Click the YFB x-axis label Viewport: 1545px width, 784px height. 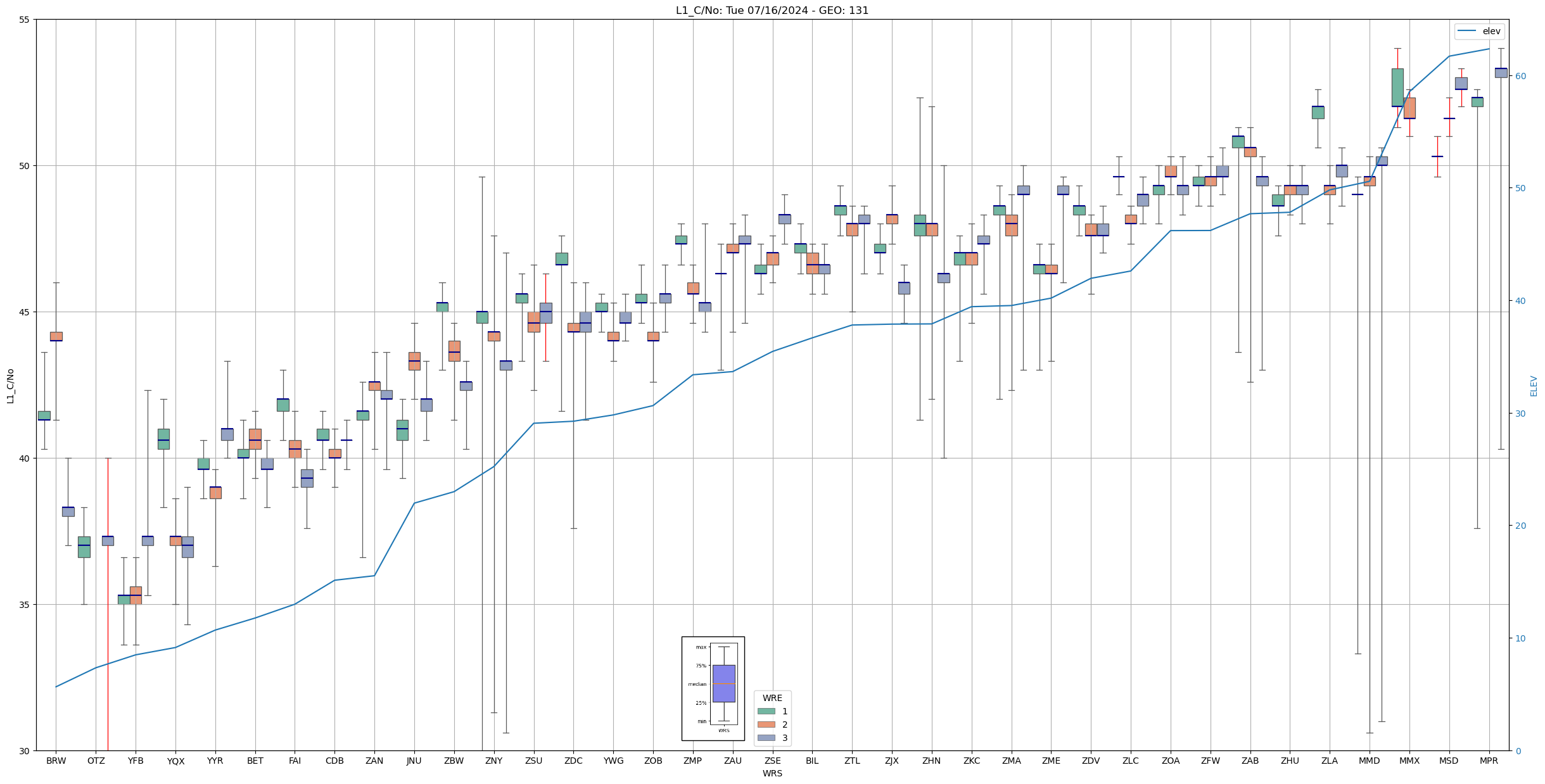[x=136, y=761]
